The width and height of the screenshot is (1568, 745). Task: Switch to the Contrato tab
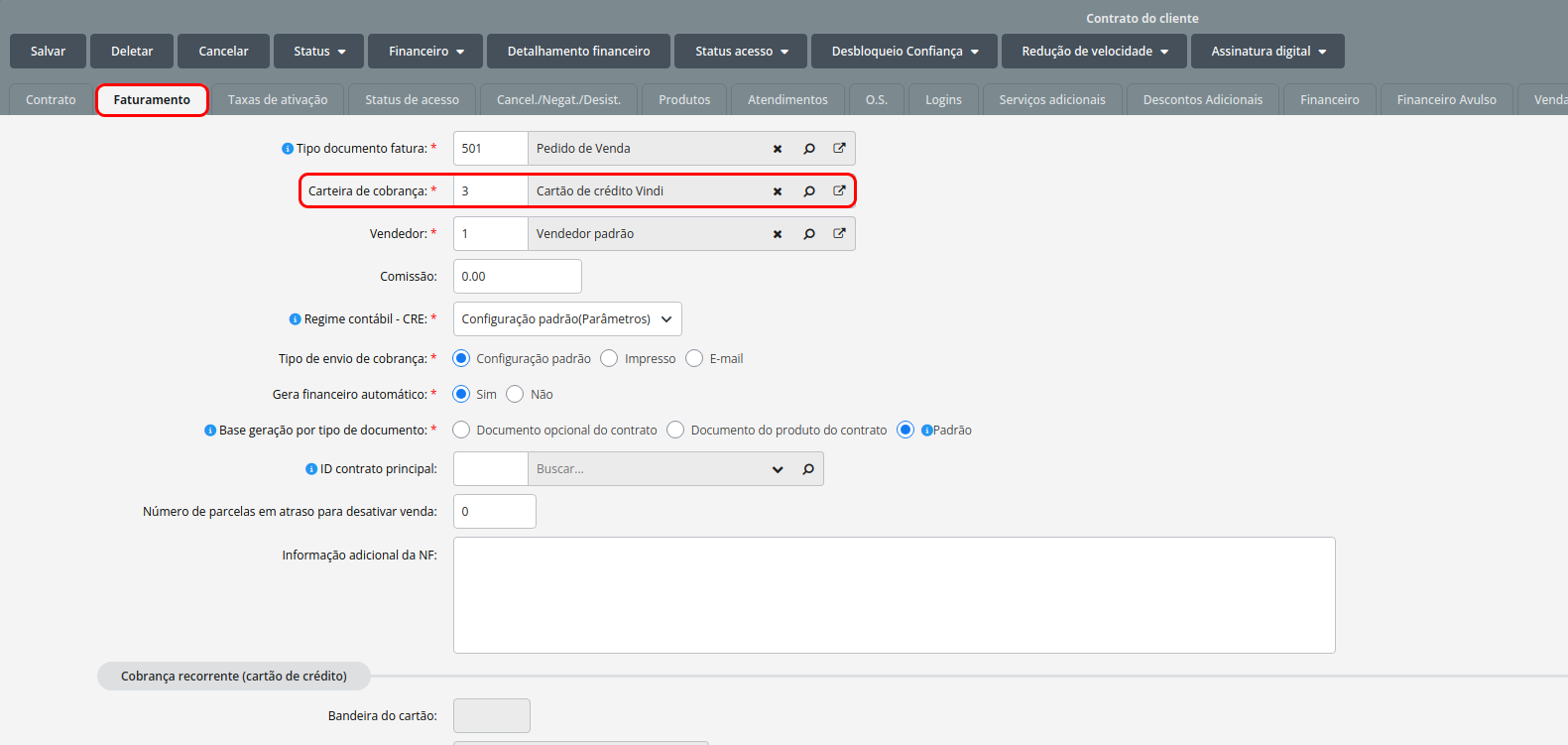pos(51,100)
